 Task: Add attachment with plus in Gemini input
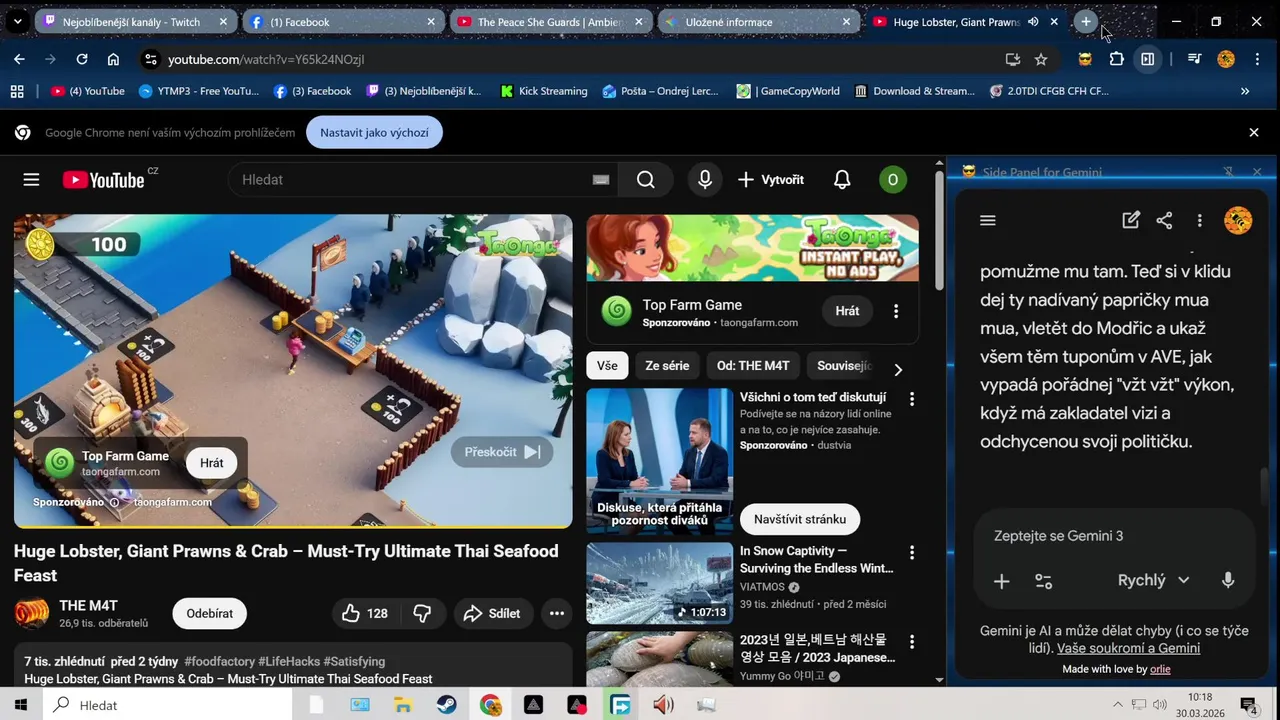coord(1001,581)
